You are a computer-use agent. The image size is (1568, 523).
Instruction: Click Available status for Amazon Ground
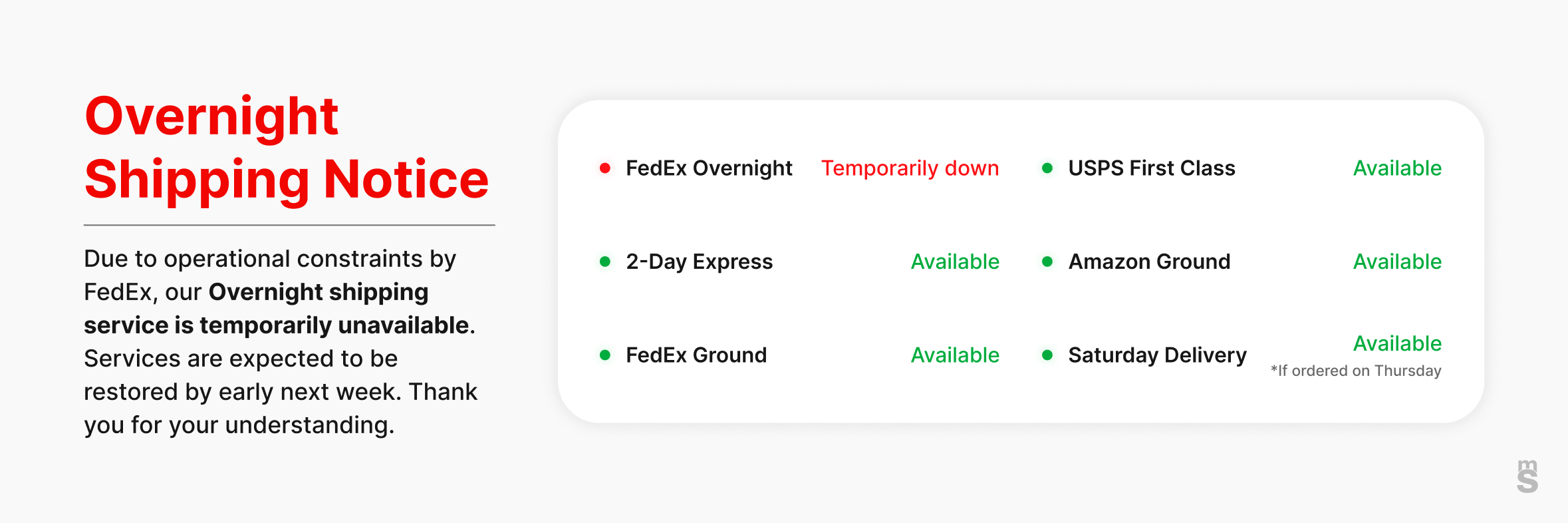1397,261
